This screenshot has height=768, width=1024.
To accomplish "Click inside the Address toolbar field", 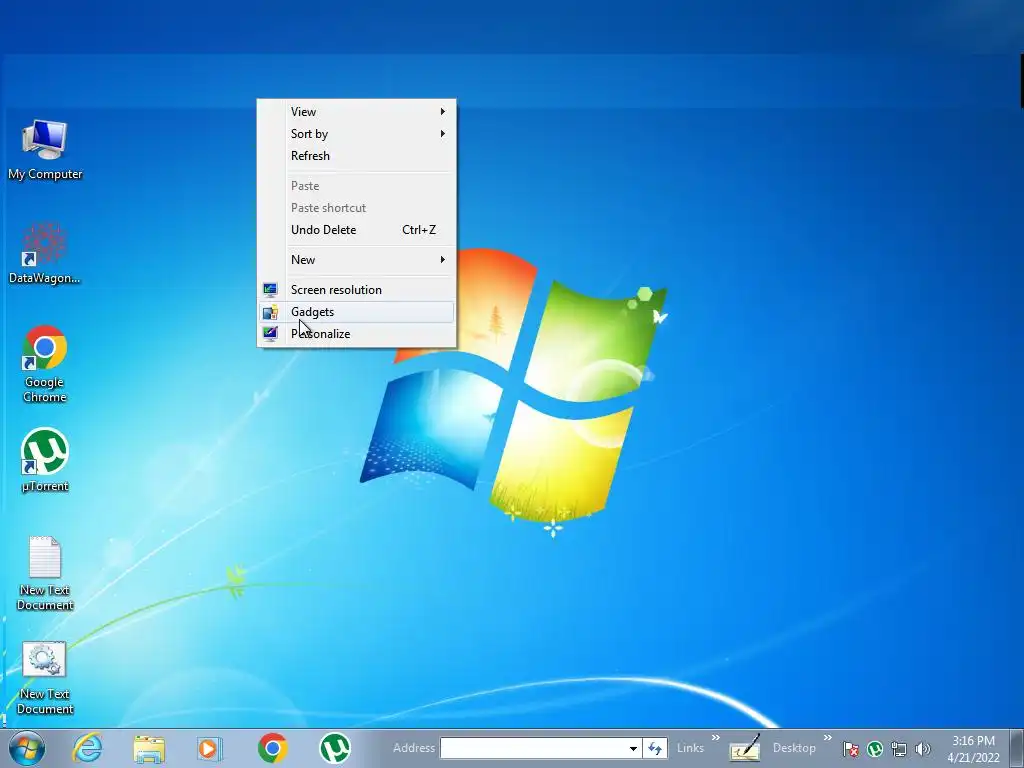I will pyautogui.click(x=534, y=748).
